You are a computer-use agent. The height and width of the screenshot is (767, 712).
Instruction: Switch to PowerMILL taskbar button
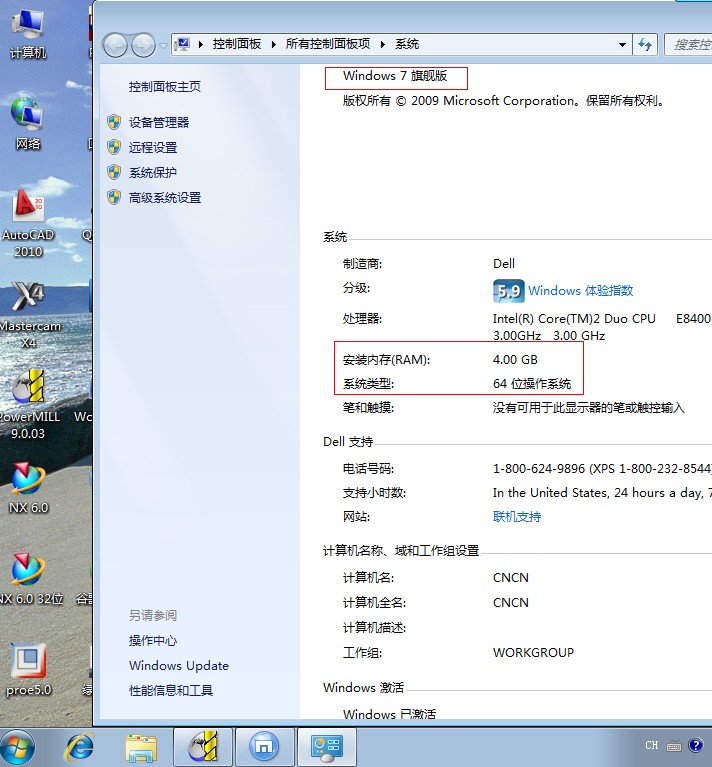click(x=203, y=747)
